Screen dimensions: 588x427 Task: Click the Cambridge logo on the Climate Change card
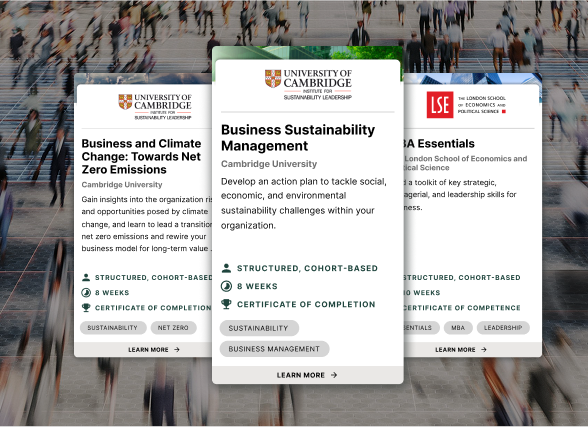point(155,107)
